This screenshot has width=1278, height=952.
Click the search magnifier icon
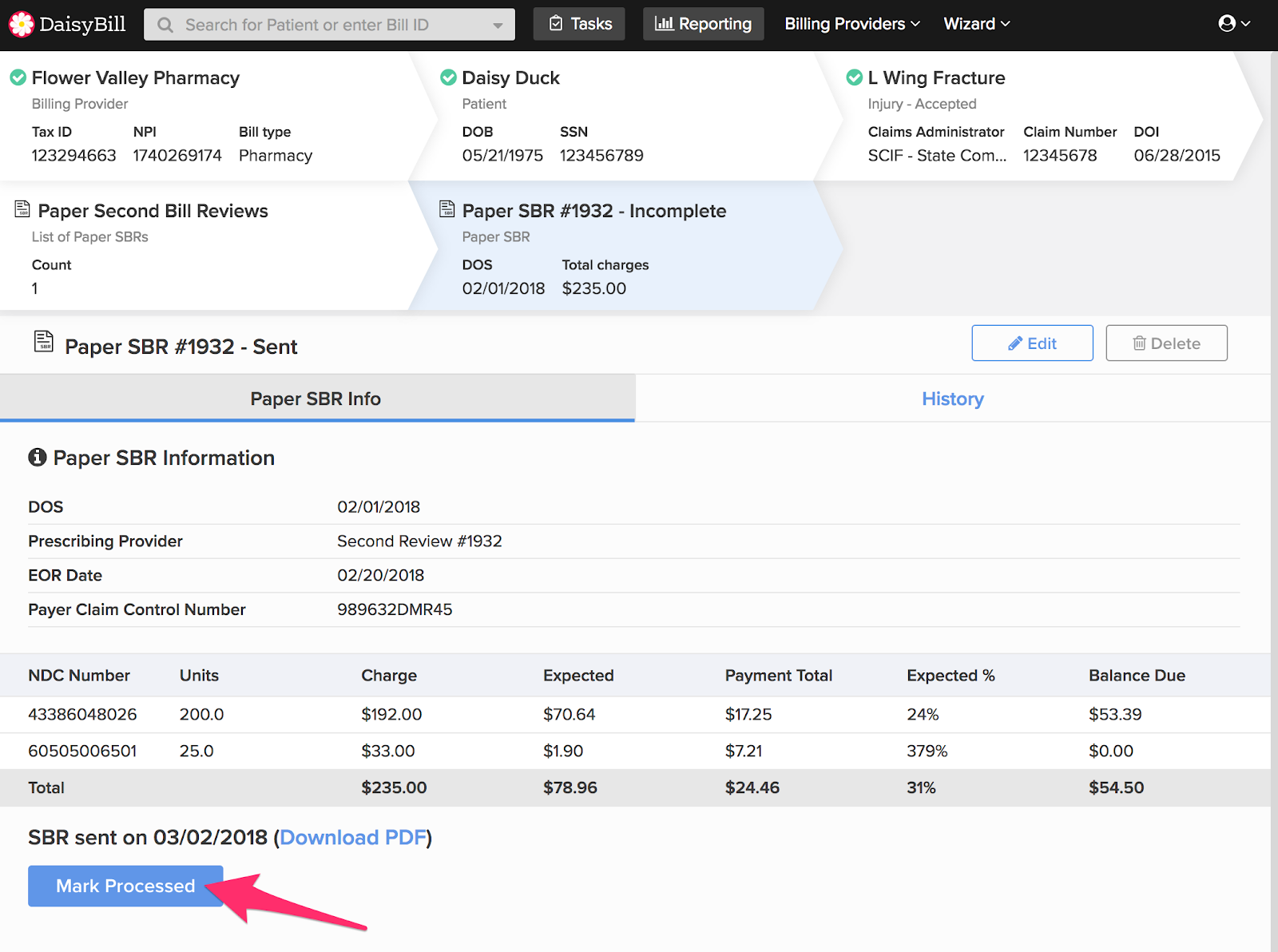pyautogui.click(x=165, y=25)
